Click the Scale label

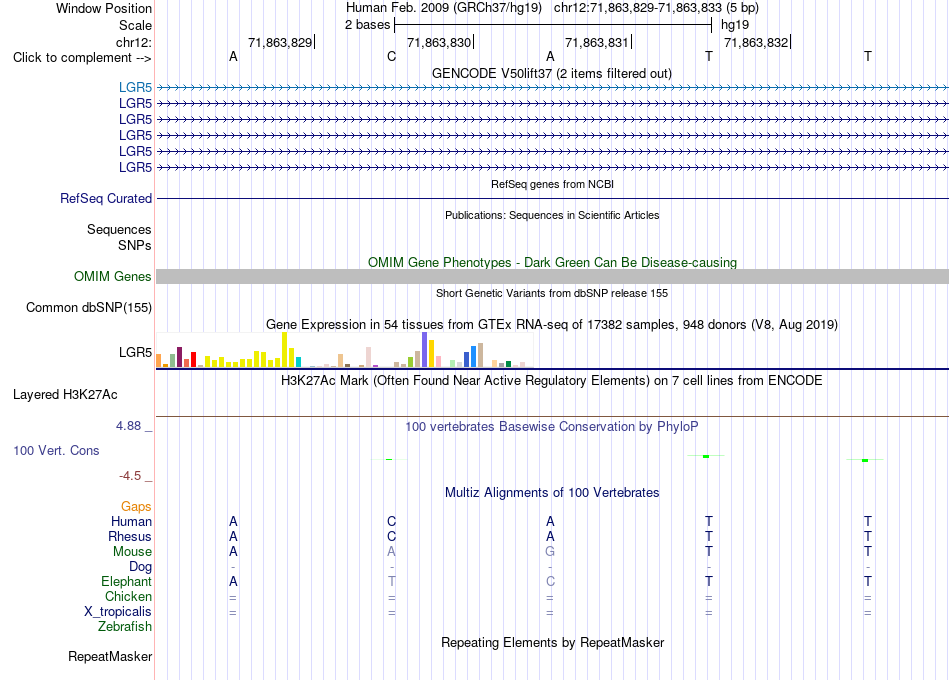[x=135, y=25]
